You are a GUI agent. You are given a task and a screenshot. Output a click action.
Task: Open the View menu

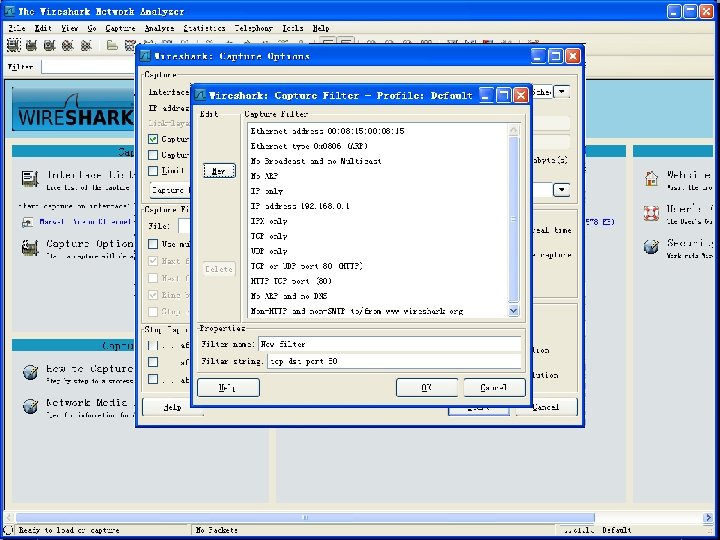(70, 28)
